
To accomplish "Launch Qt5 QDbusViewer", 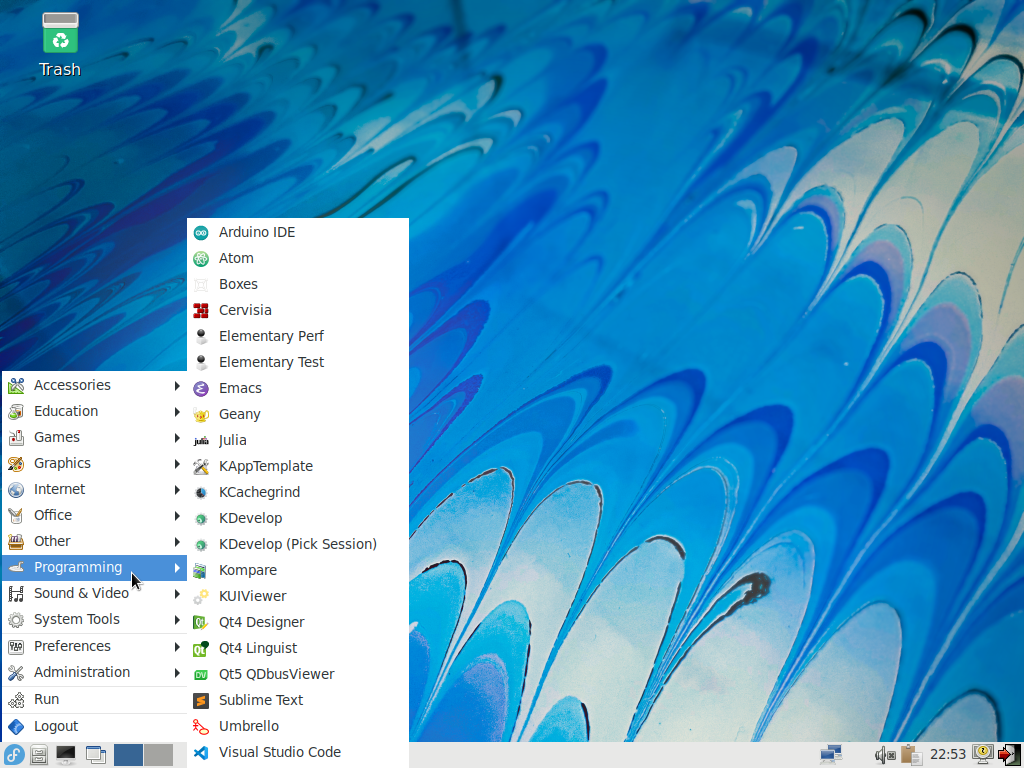I will point(298,674).
